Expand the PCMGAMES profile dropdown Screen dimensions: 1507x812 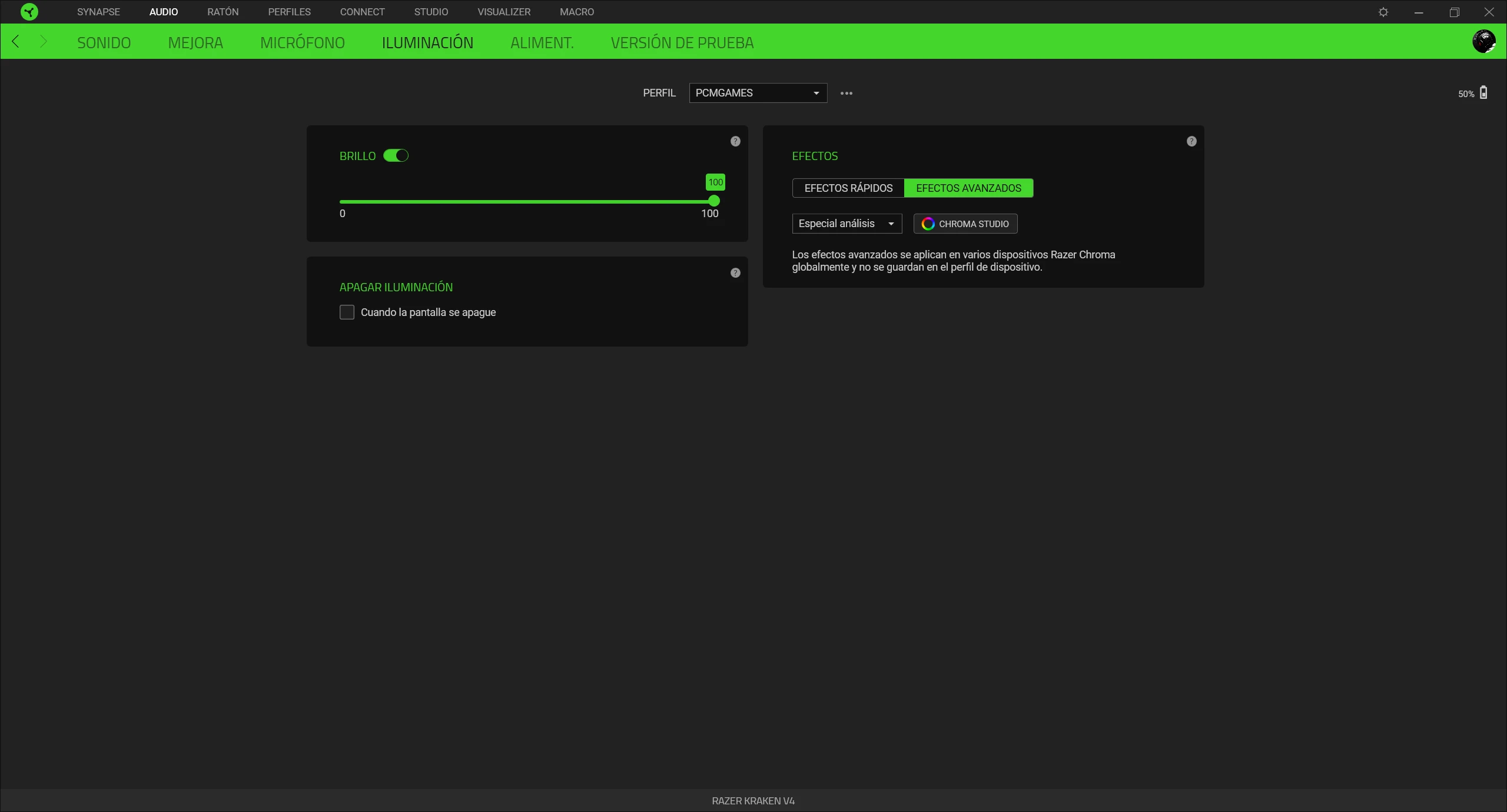tap(758, 93)
